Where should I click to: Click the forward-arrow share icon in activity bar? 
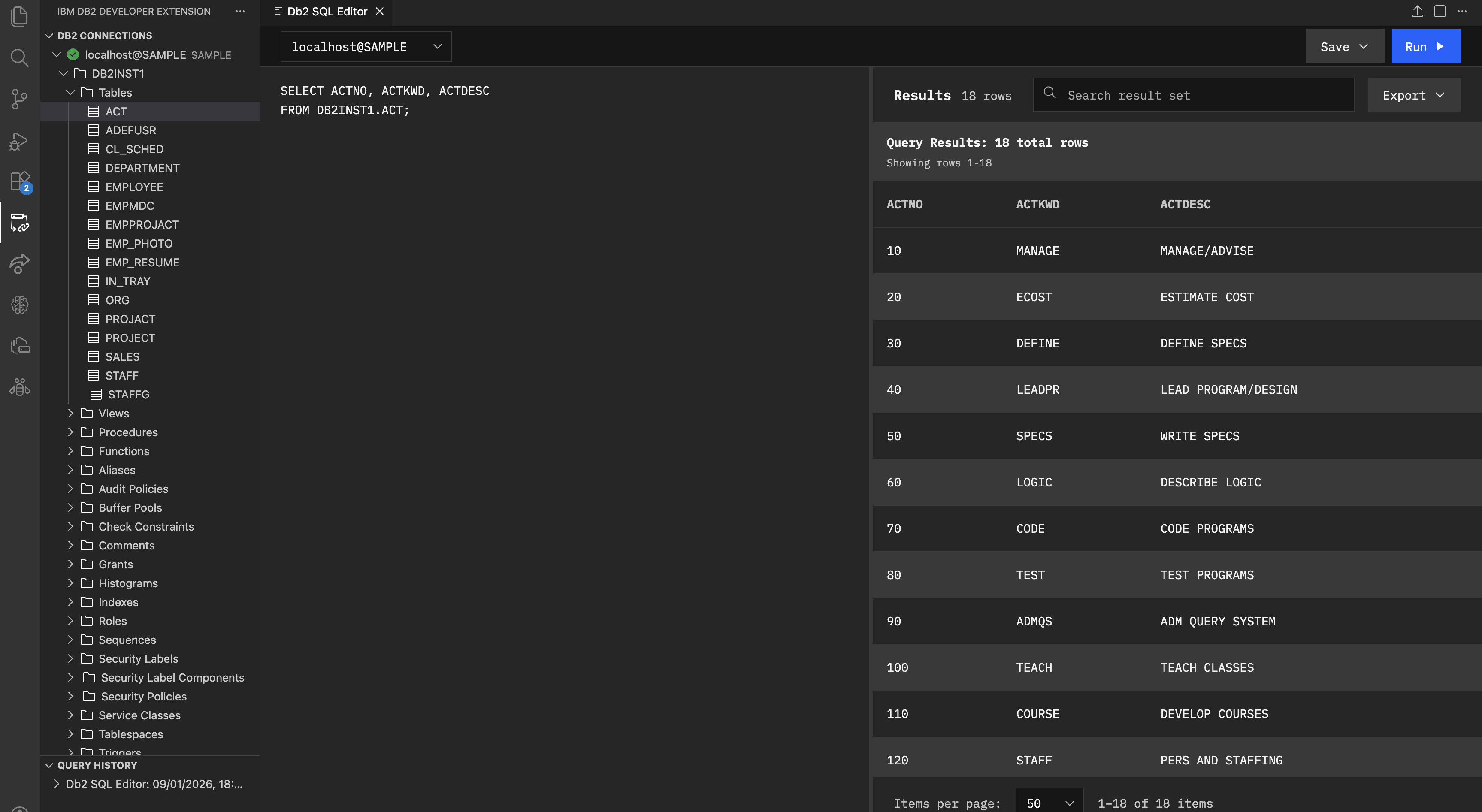point(20,264)
